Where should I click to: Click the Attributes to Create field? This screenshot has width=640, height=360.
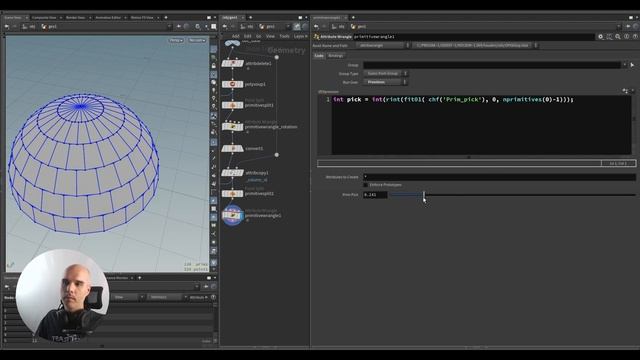coord(500,177)
